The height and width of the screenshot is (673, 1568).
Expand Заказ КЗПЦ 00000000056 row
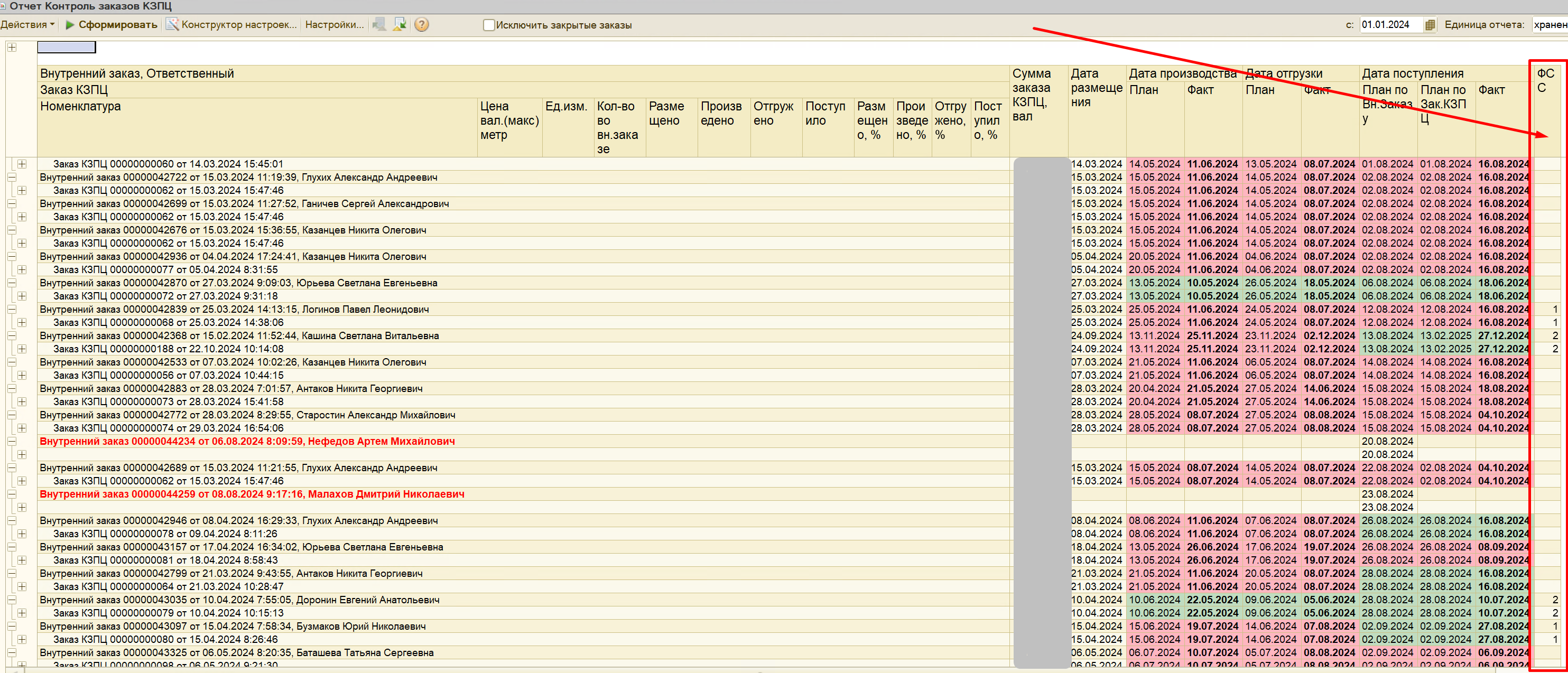tap(22, 376)
